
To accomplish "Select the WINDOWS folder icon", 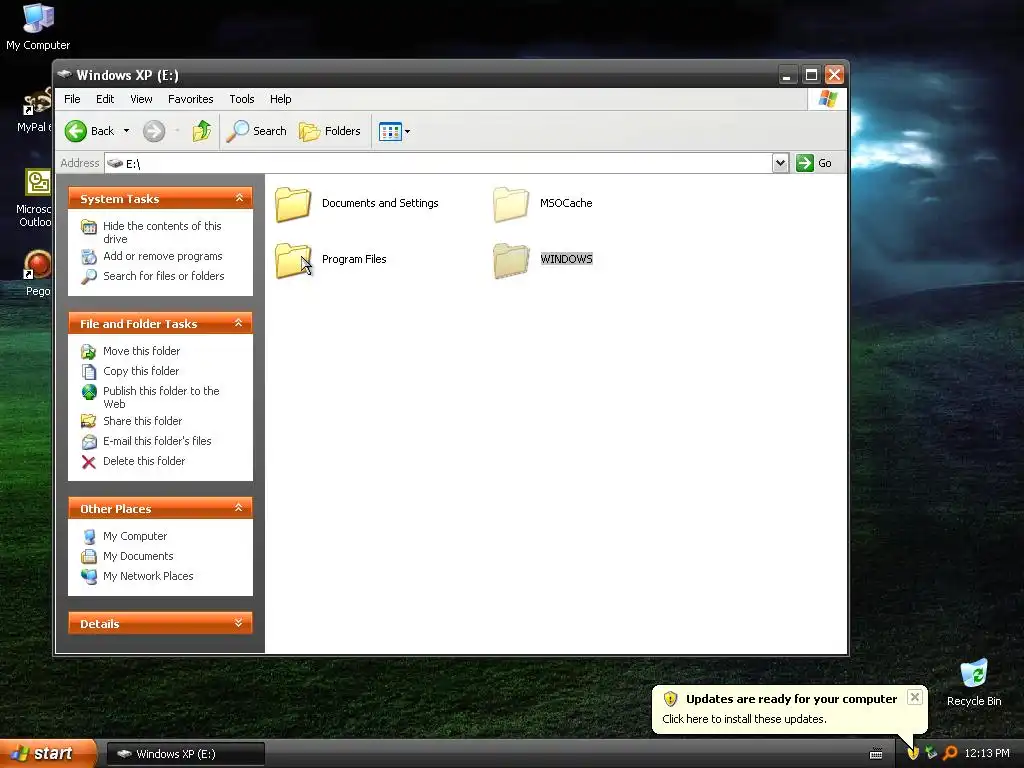I will coord(511,260).
